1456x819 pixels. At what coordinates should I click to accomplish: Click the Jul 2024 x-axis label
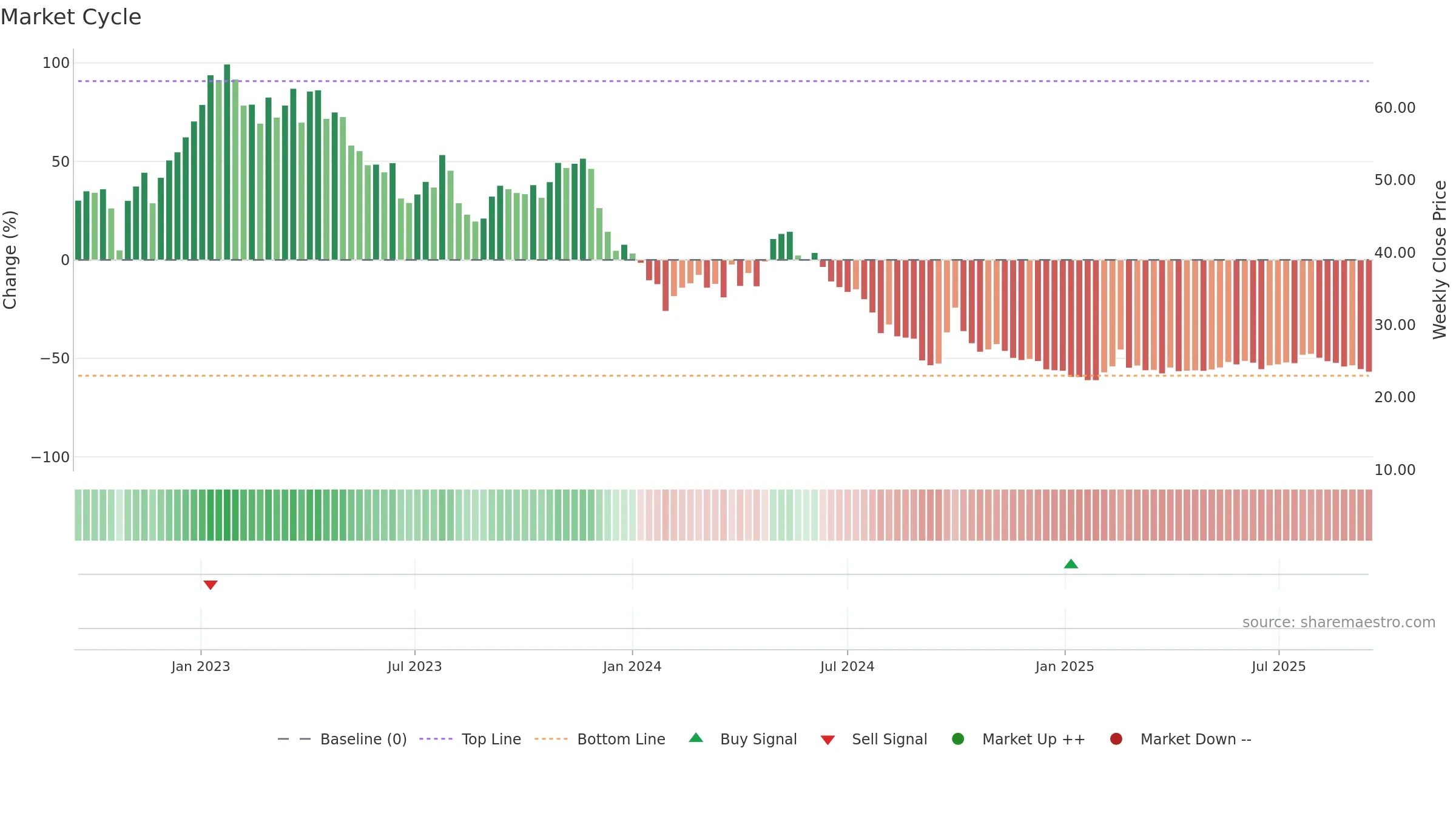[848, 667]
